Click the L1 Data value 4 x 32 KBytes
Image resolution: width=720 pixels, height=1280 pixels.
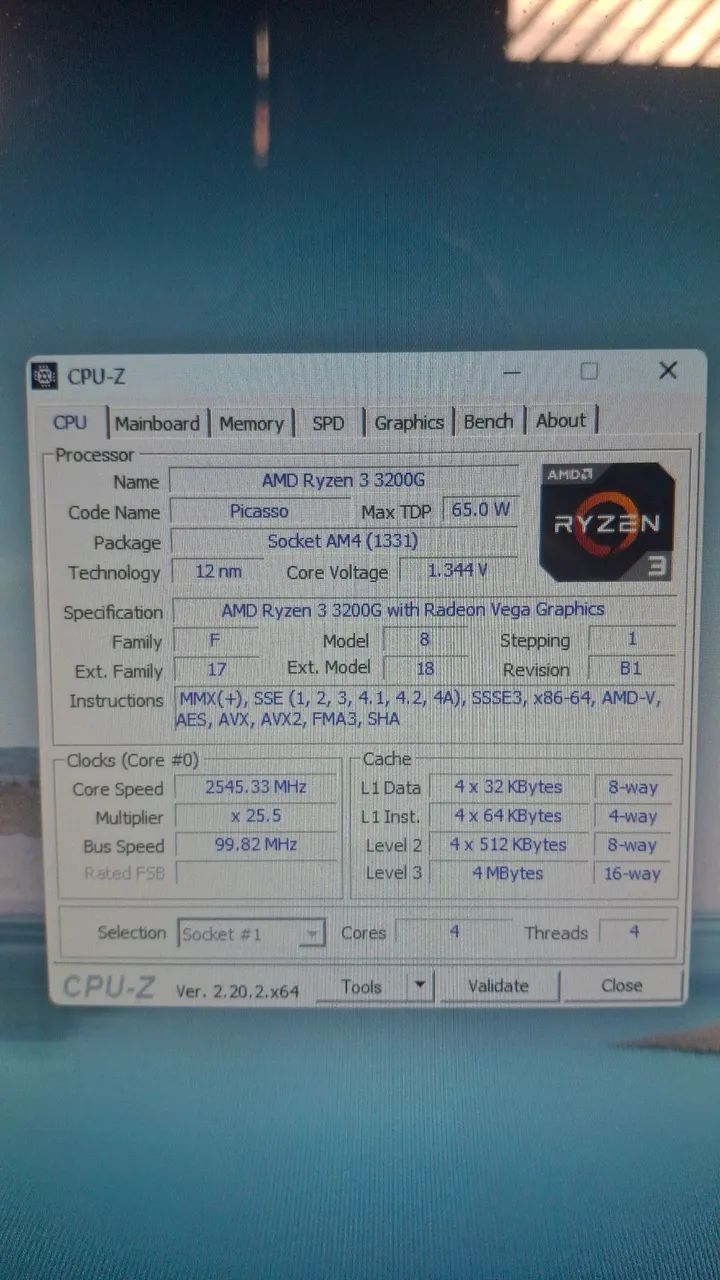[509, 787]
